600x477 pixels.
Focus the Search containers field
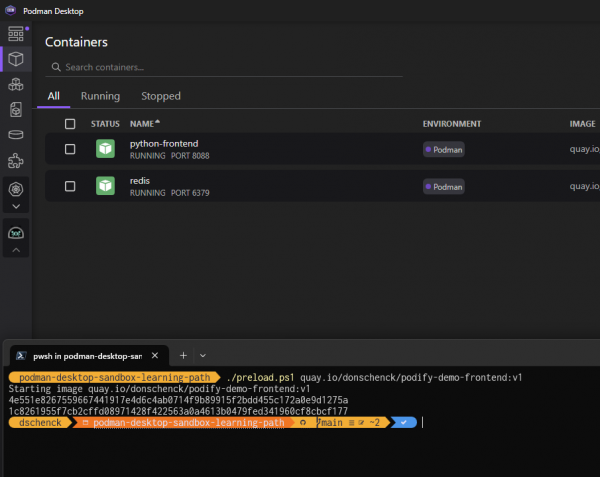point(230,67)
